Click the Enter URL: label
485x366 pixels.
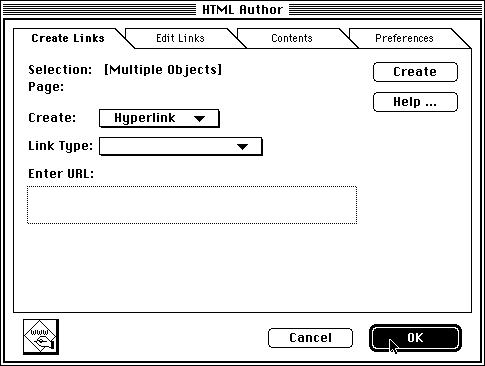point(61,174)
